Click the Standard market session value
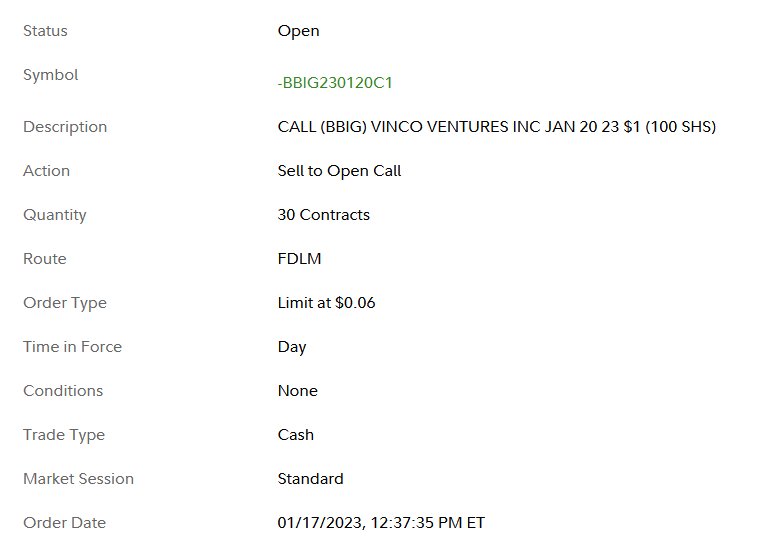The image size is (765, 551). click(310, 478)
